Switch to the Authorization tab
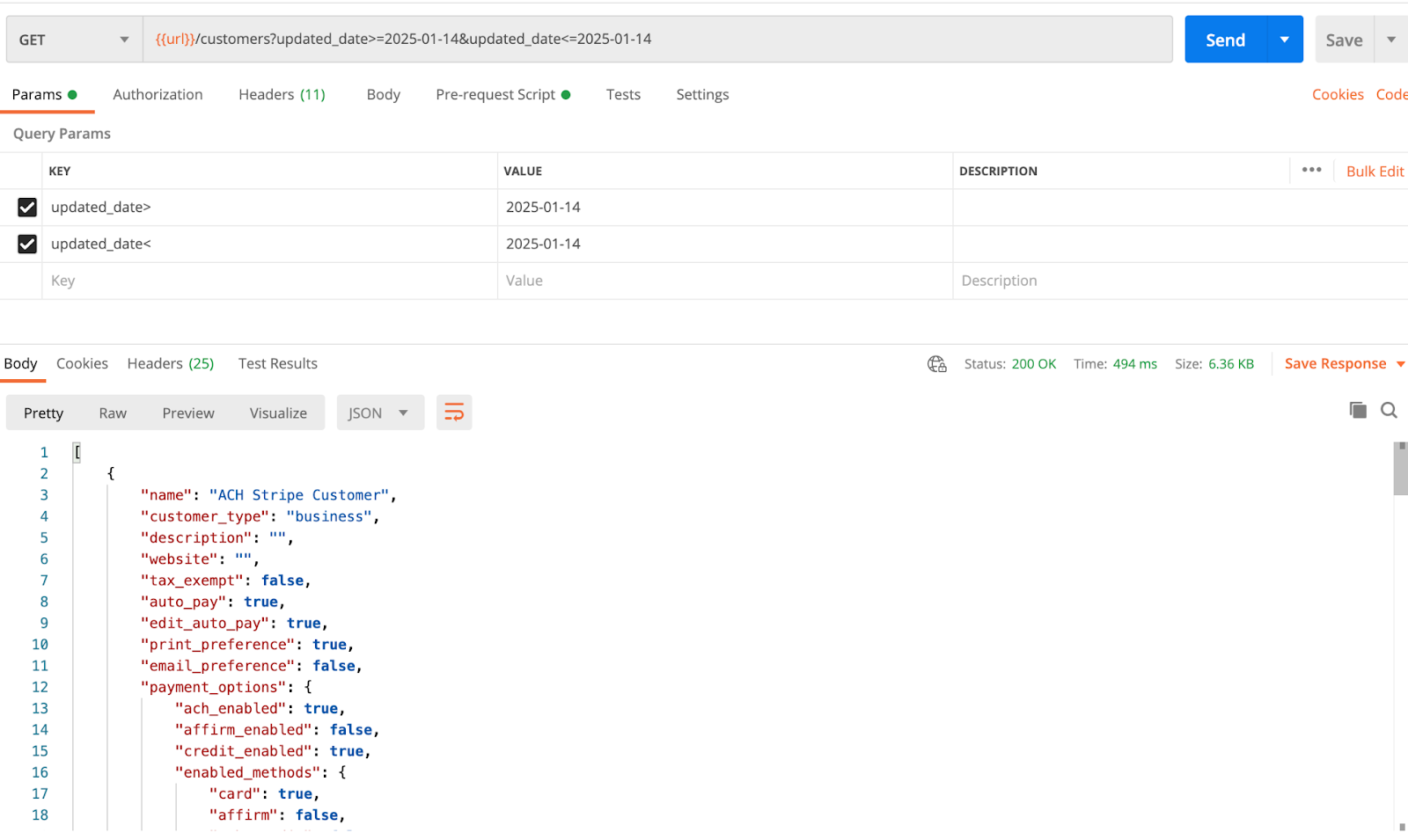The height and width of the screenshot is (840, 1408). click(158, 95)
